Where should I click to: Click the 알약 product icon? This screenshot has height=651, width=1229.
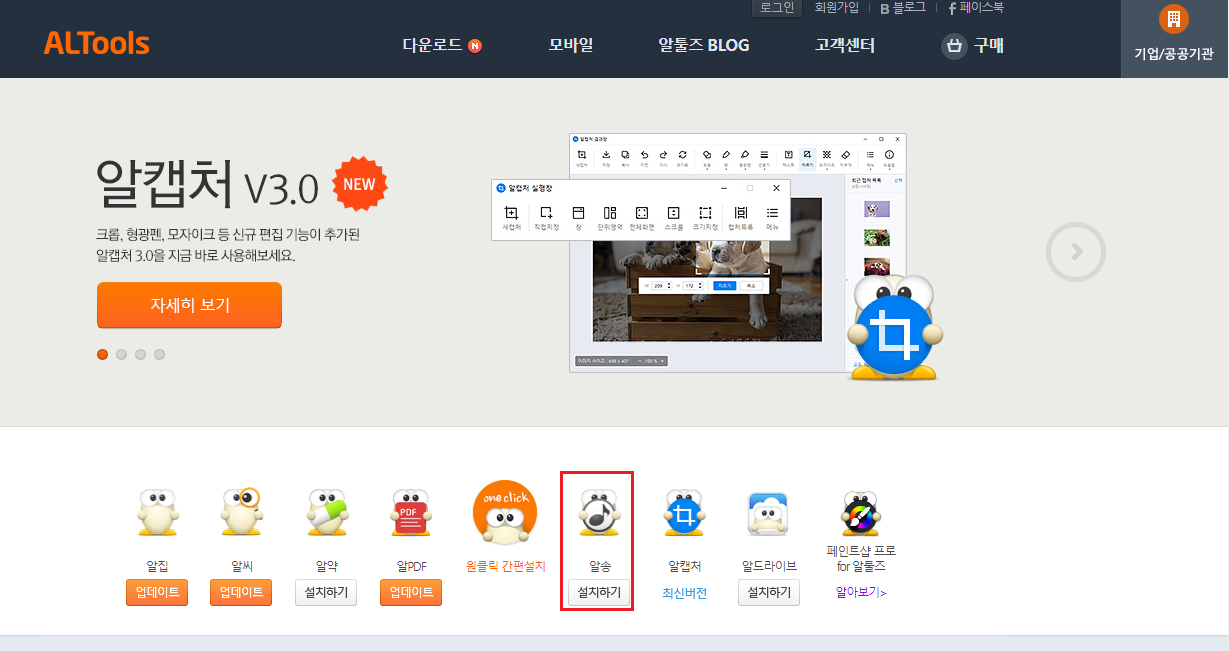click(x=326, y=514)
